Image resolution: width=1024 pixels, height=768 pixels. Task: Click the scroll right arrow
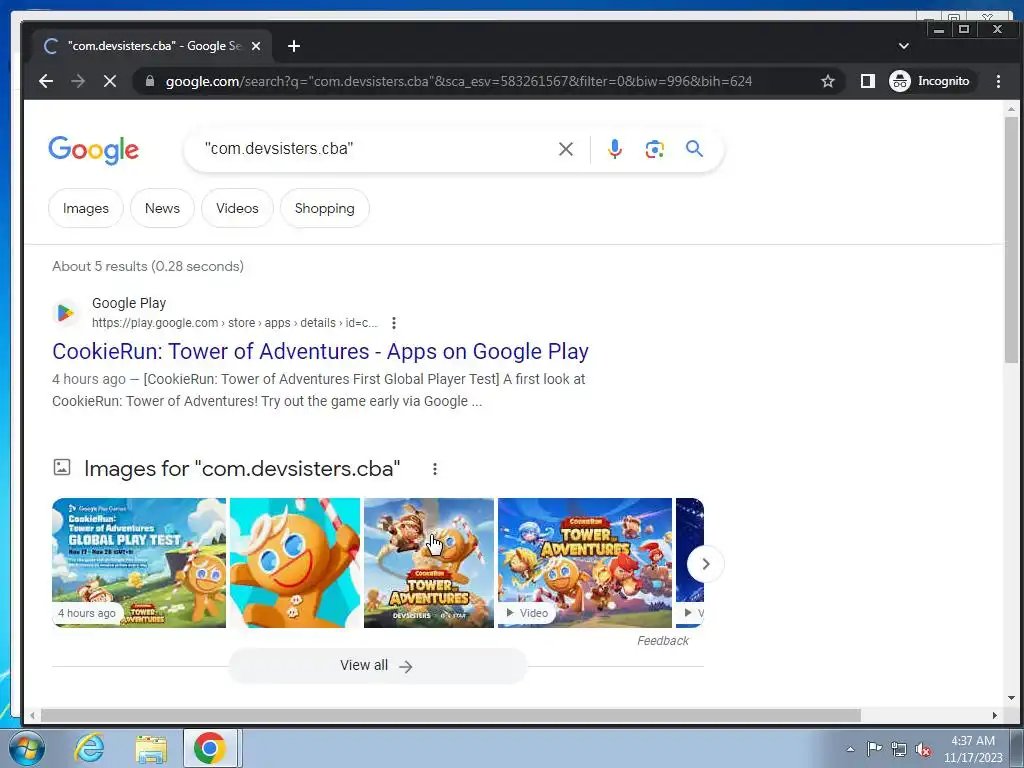click(994, 715)
